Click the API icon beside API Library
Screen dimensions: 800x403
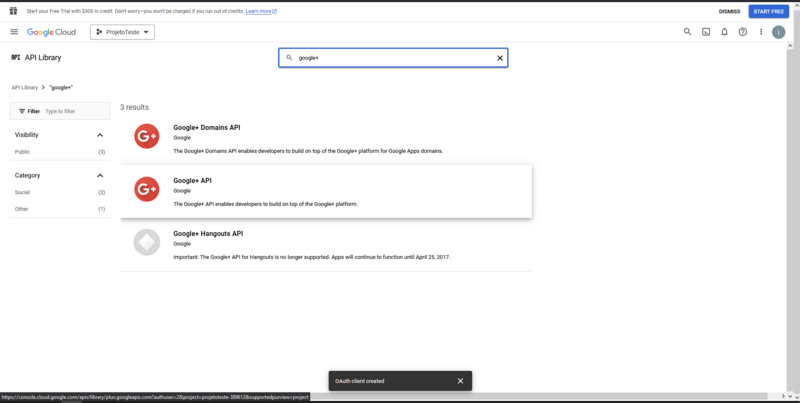pos(15,58)
